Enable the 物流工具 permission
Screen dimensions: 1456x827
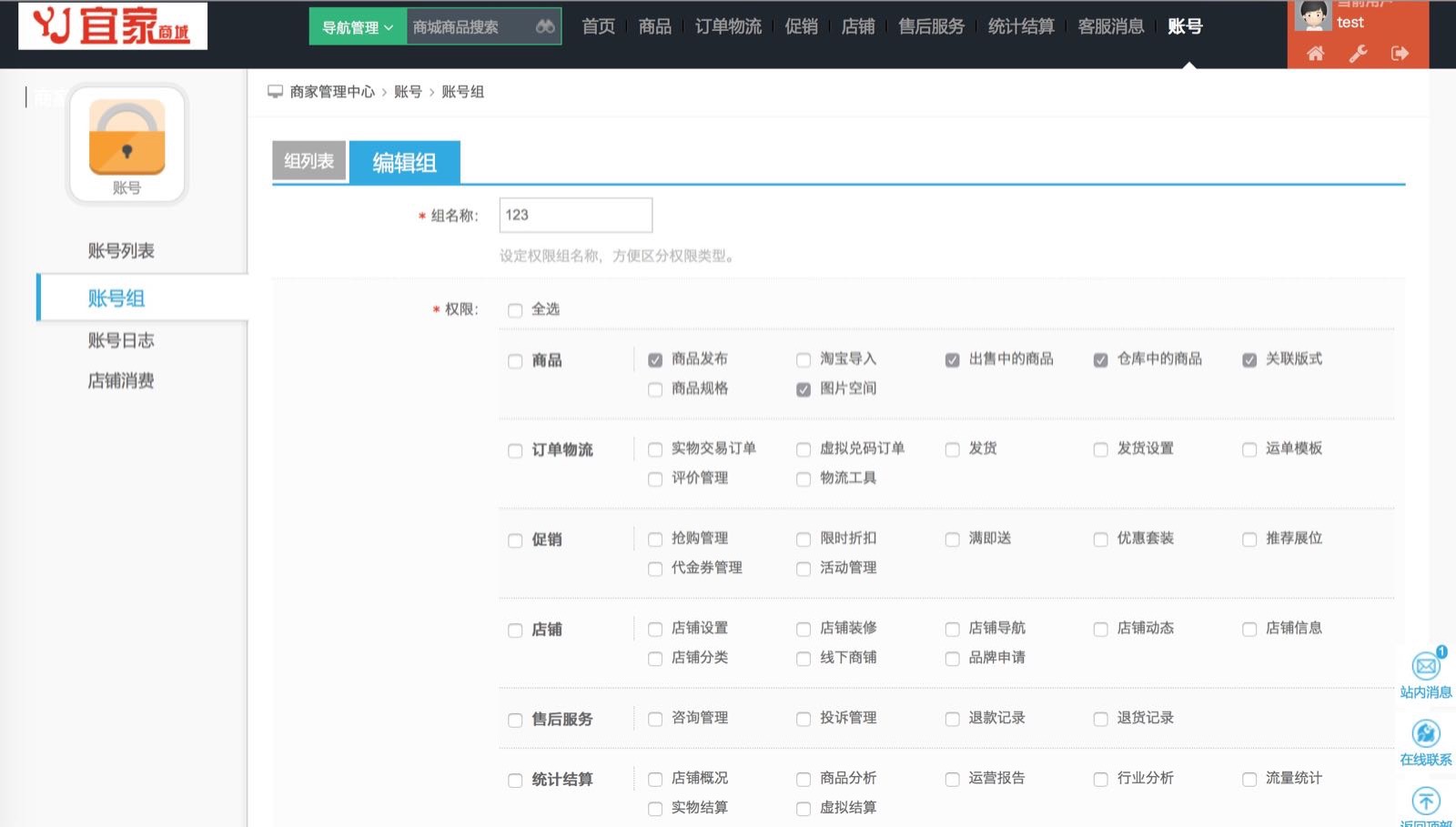804,479
